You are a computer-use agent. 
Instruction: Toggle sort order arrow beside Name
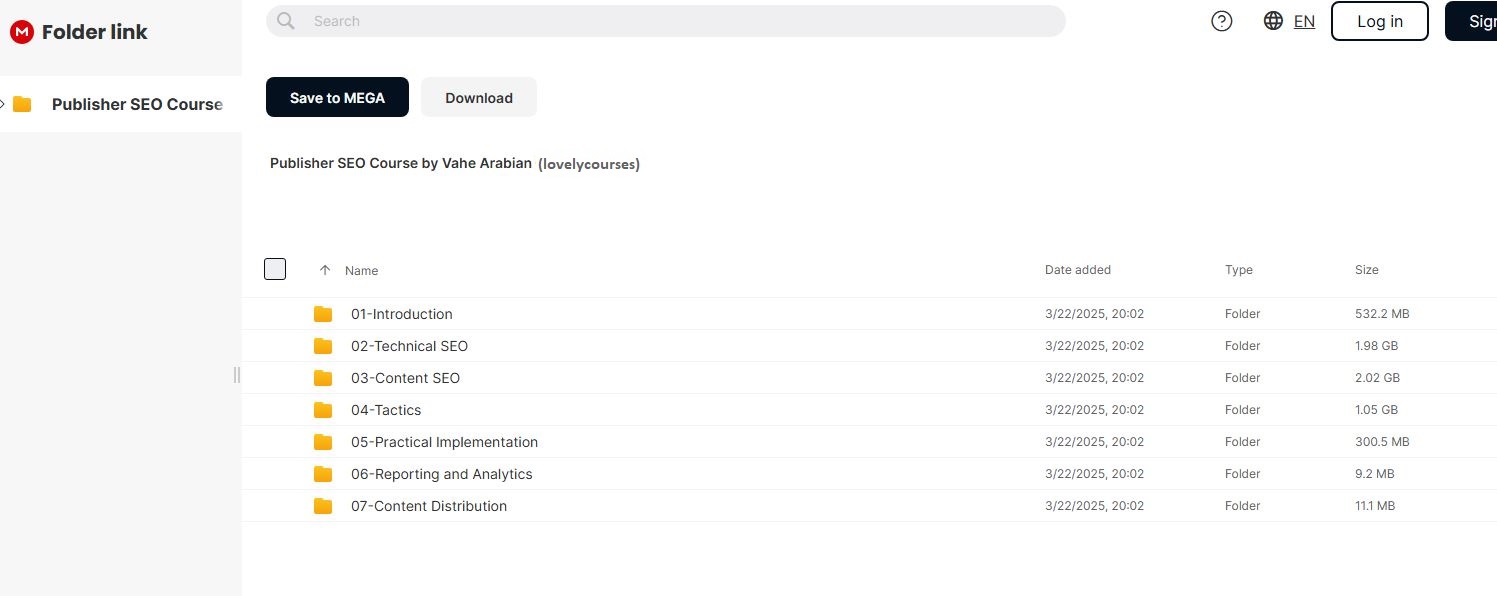pyautogui.click(x=324, y=270)
